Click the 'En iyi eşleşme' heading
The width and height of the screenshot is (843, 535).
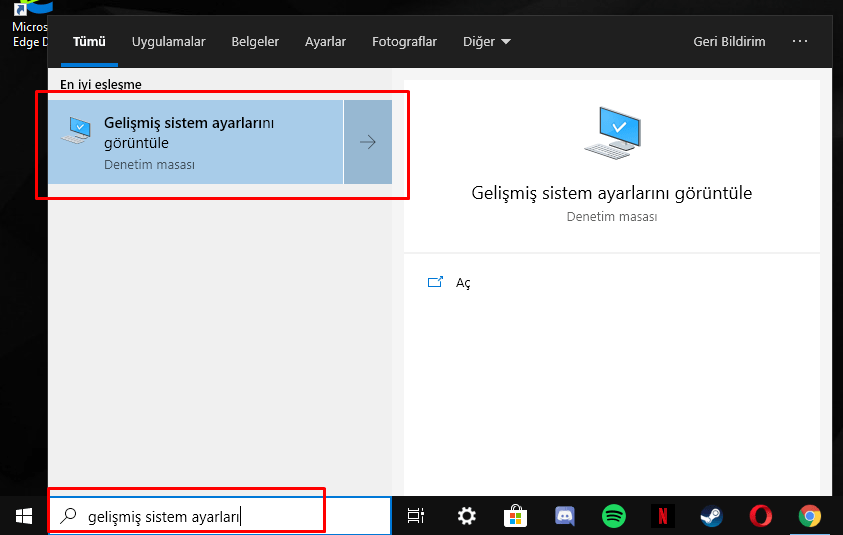[x=101, y=84]
